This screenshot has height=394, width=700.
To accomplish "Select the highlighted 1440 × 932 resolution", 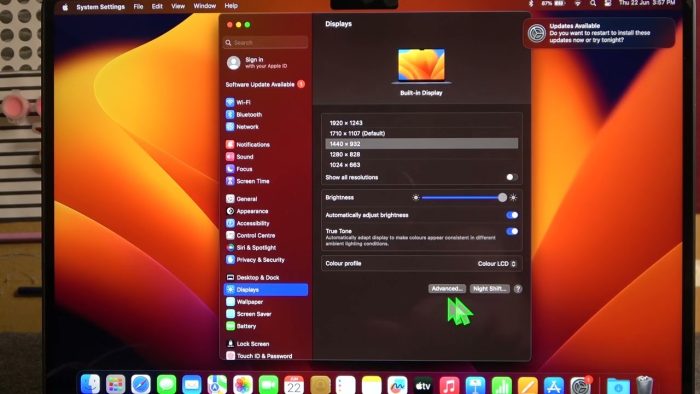I will coord(421,144).
